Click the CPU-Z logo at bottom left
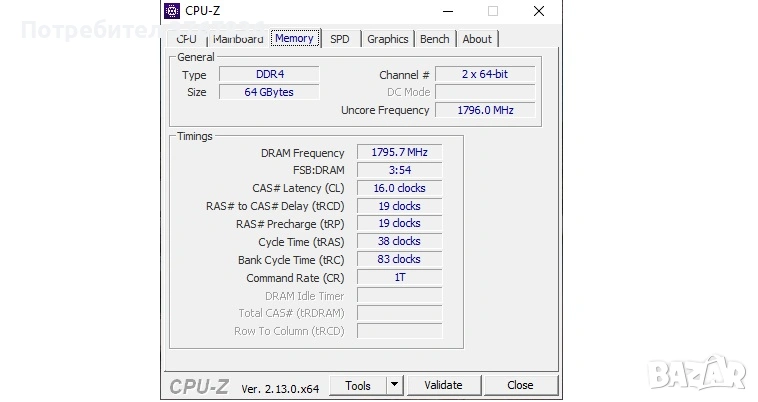This screenshot has width=758, height=402. coord(199,387)
